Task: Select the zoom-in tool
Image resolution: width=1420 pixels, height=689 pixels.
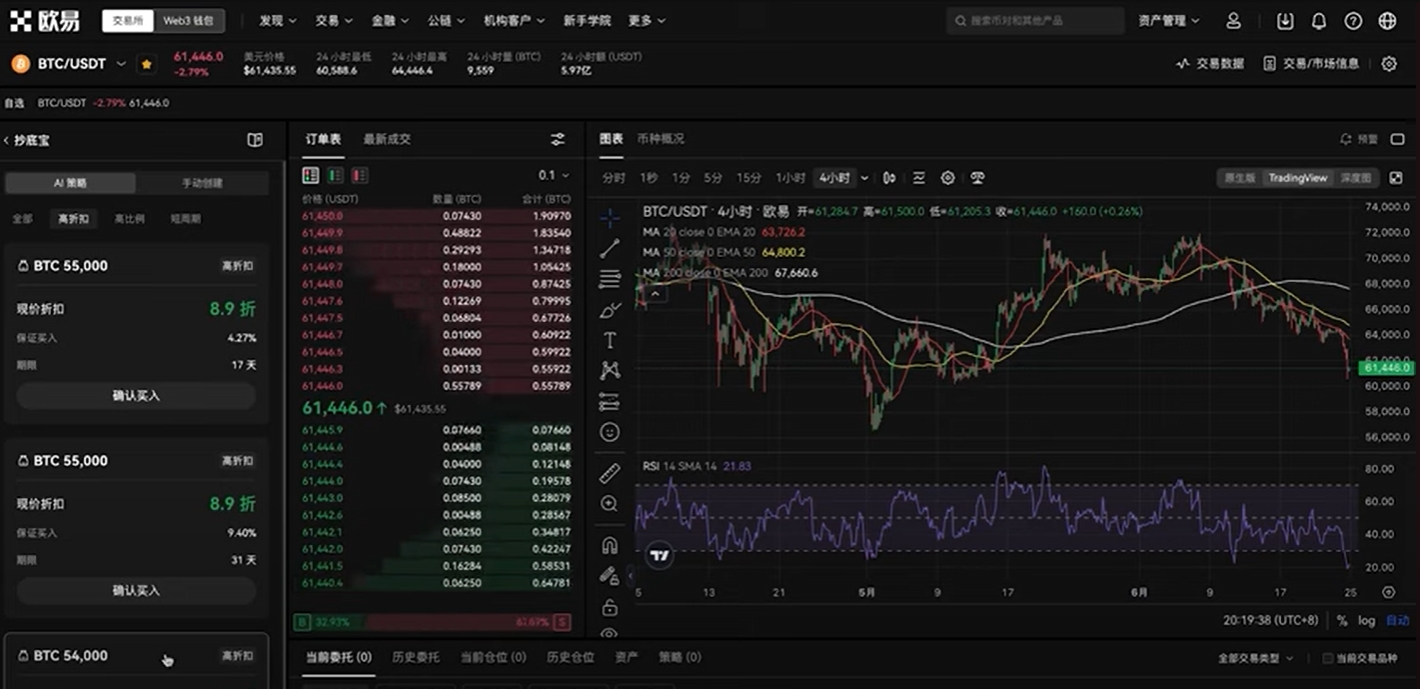Action: point(610,504)
